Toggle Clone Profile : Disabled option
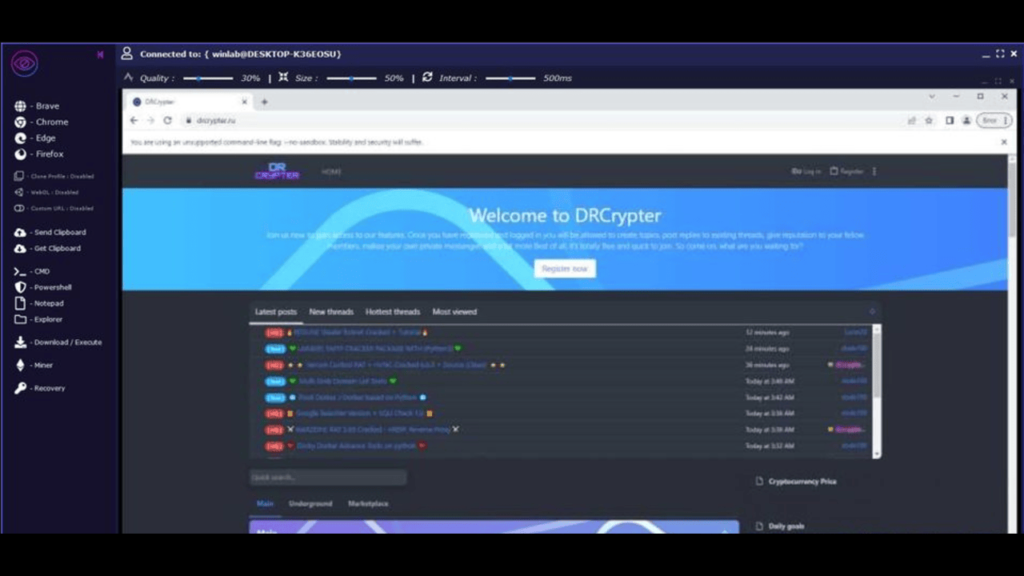This screenshot has height=576, width=1024. (54, 176)
